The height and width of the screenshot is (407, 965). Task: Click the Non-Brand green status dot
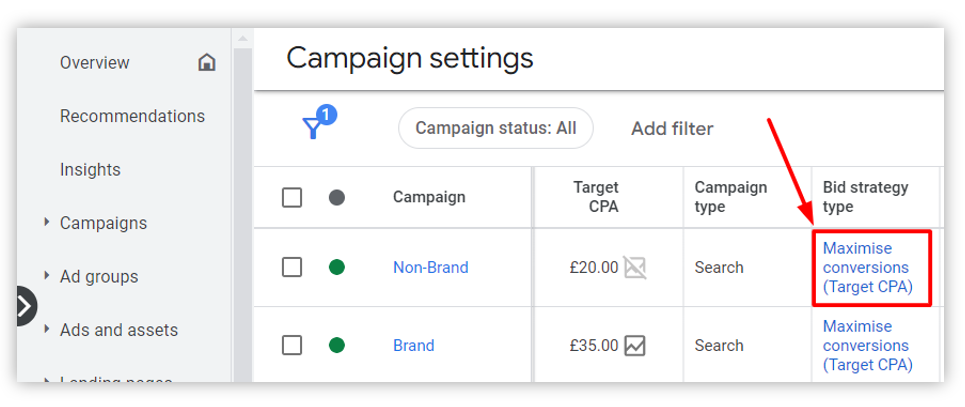(337, 267)
